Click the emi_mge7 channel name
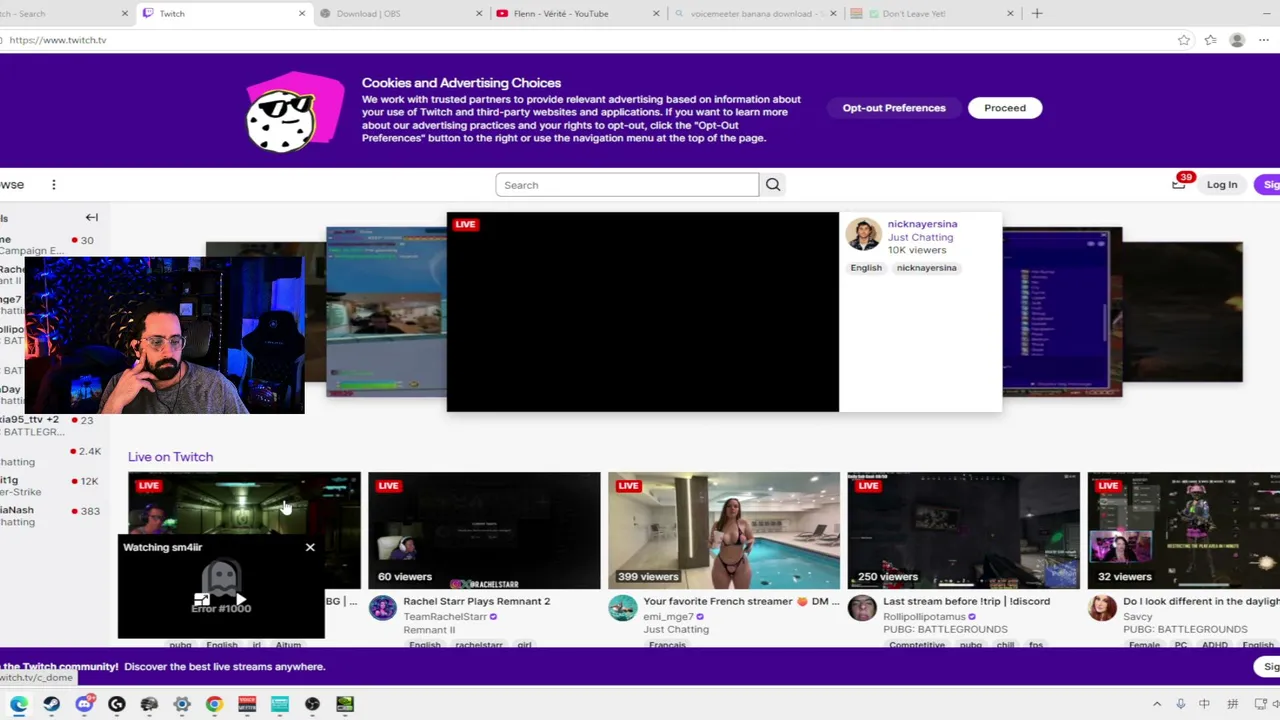 (669, 617)
